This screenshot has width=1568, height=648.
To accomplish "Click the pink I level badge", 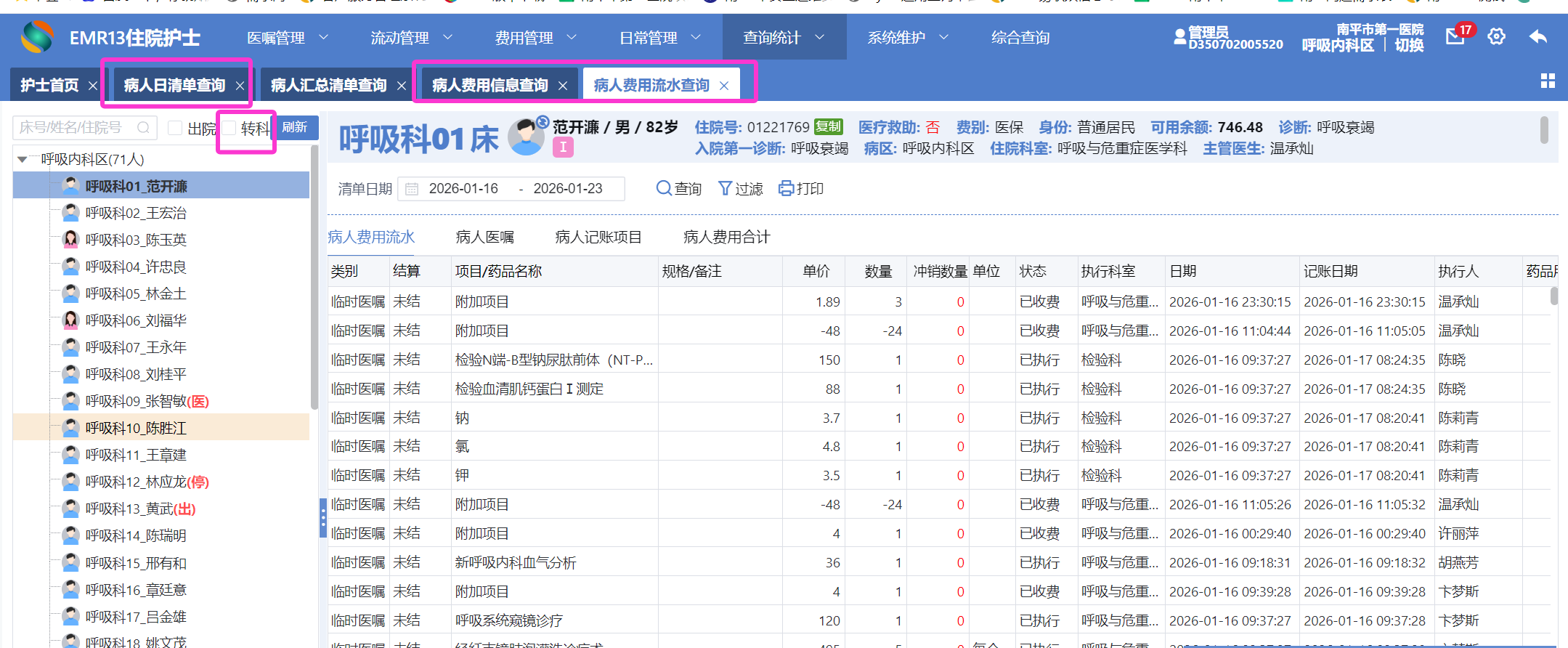I will pyautogui.click(x=563, y=147).
